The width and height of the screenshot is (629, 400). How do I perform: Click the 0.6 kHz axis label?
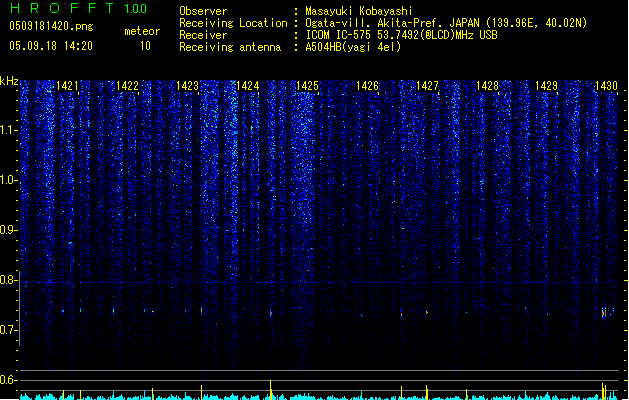(x=8, y=380)
